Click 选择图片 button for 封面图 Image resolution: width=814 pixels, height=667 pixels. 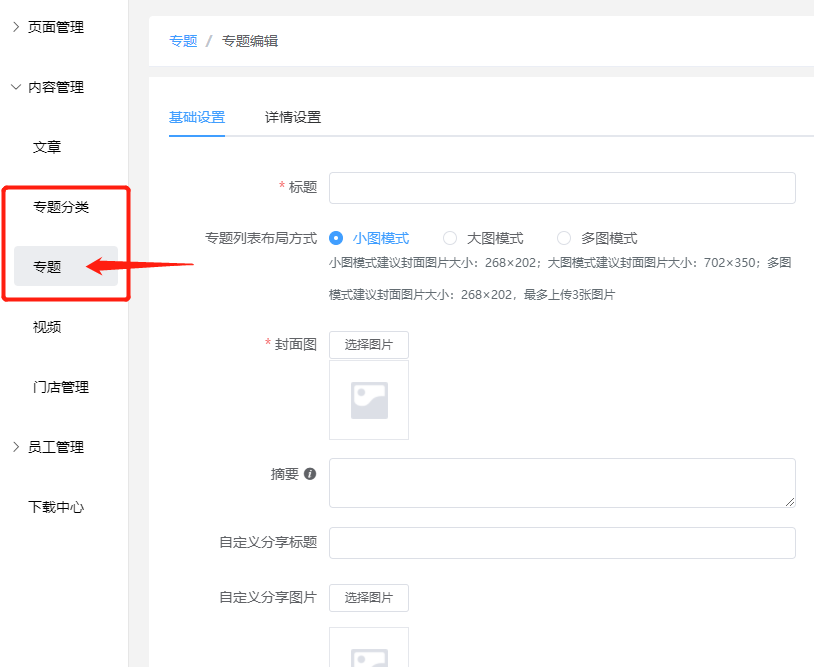[369, 345]
